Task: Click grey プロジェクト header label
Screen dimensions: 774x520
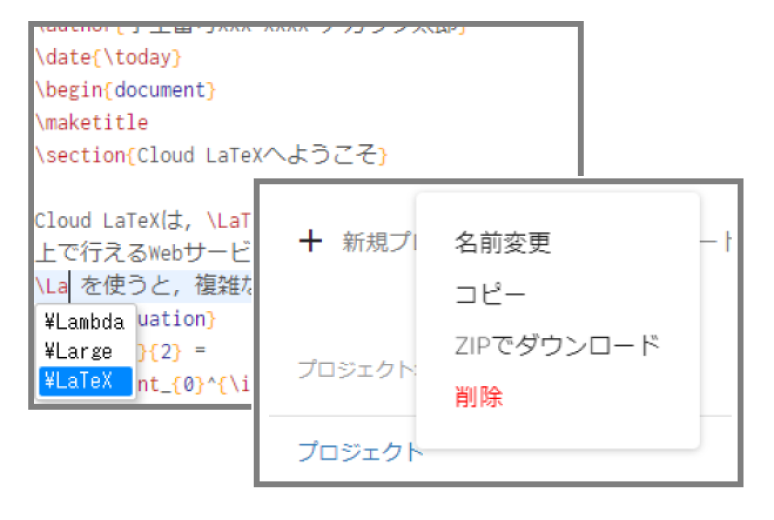Action: (x=357, y=369)
